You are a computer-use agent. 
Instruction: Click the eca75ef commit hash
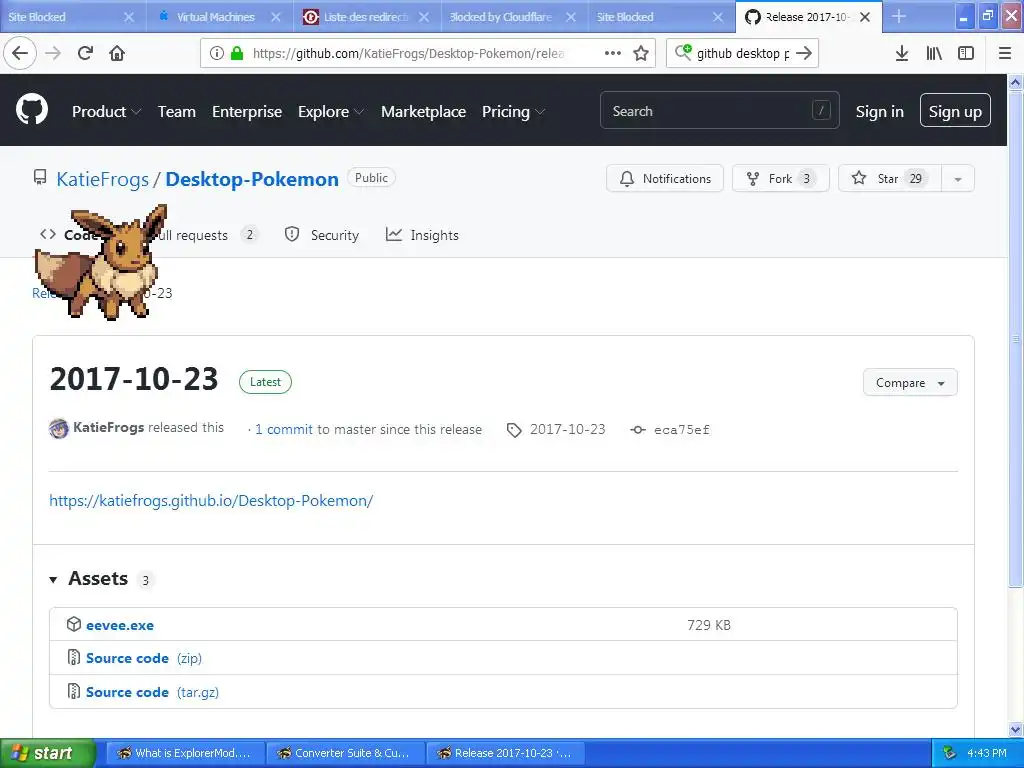pos(681,430)
